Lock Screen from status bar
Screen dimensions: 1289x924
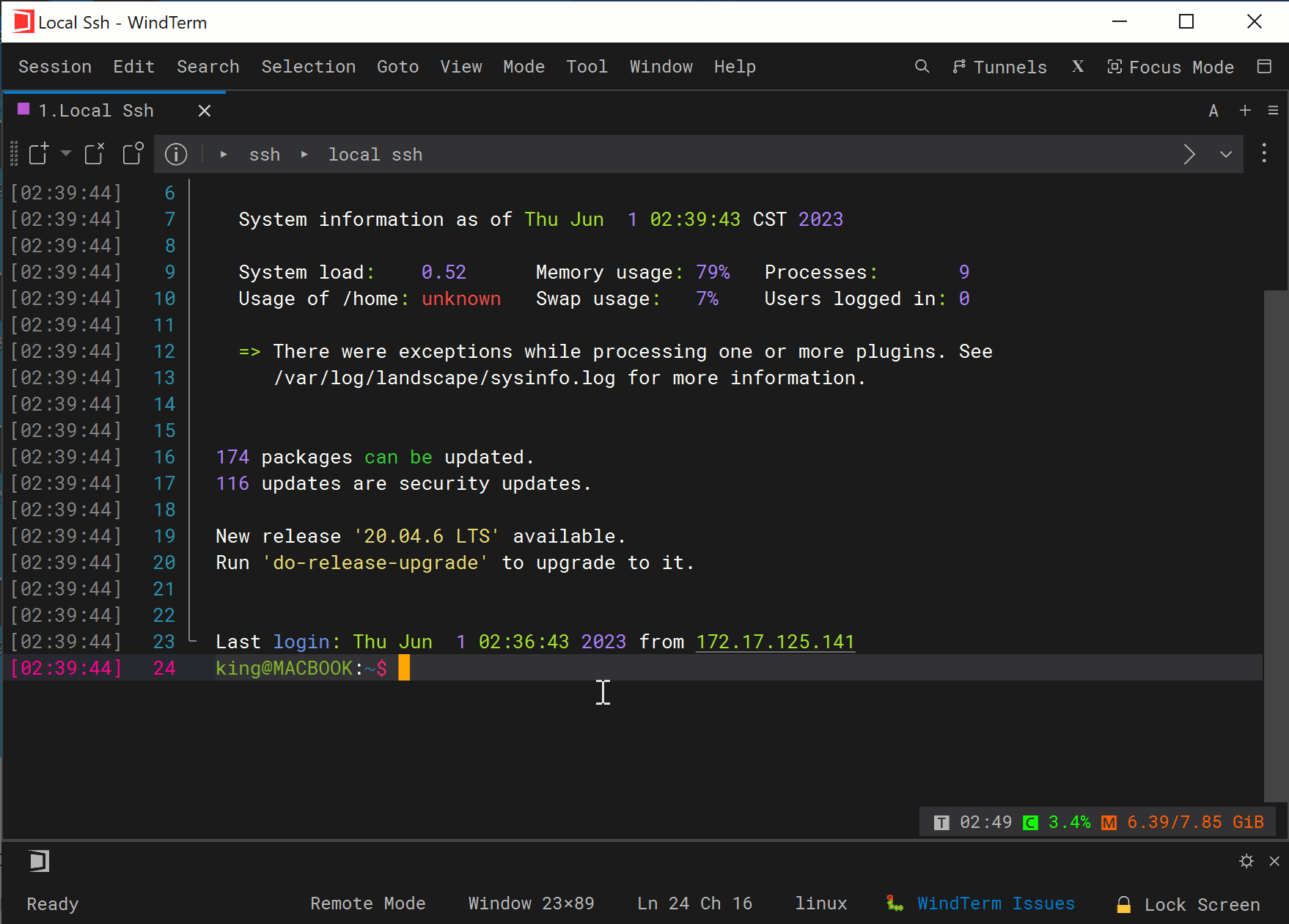coord(1188,904)
